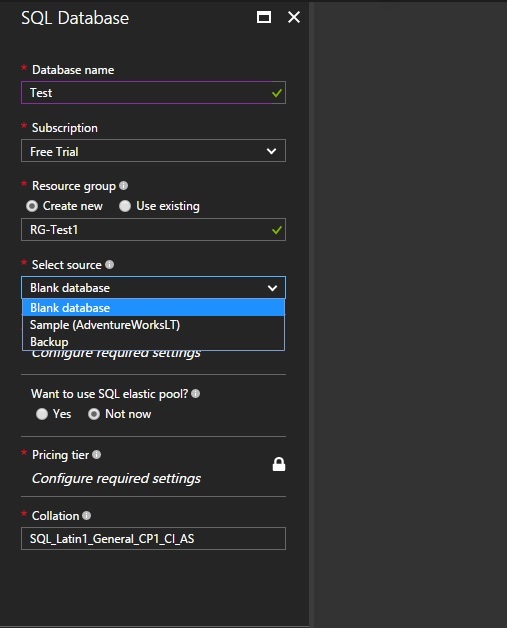
Task: Select the Use existing radio button
Action: pyautogui.click(x=125, y=206)
